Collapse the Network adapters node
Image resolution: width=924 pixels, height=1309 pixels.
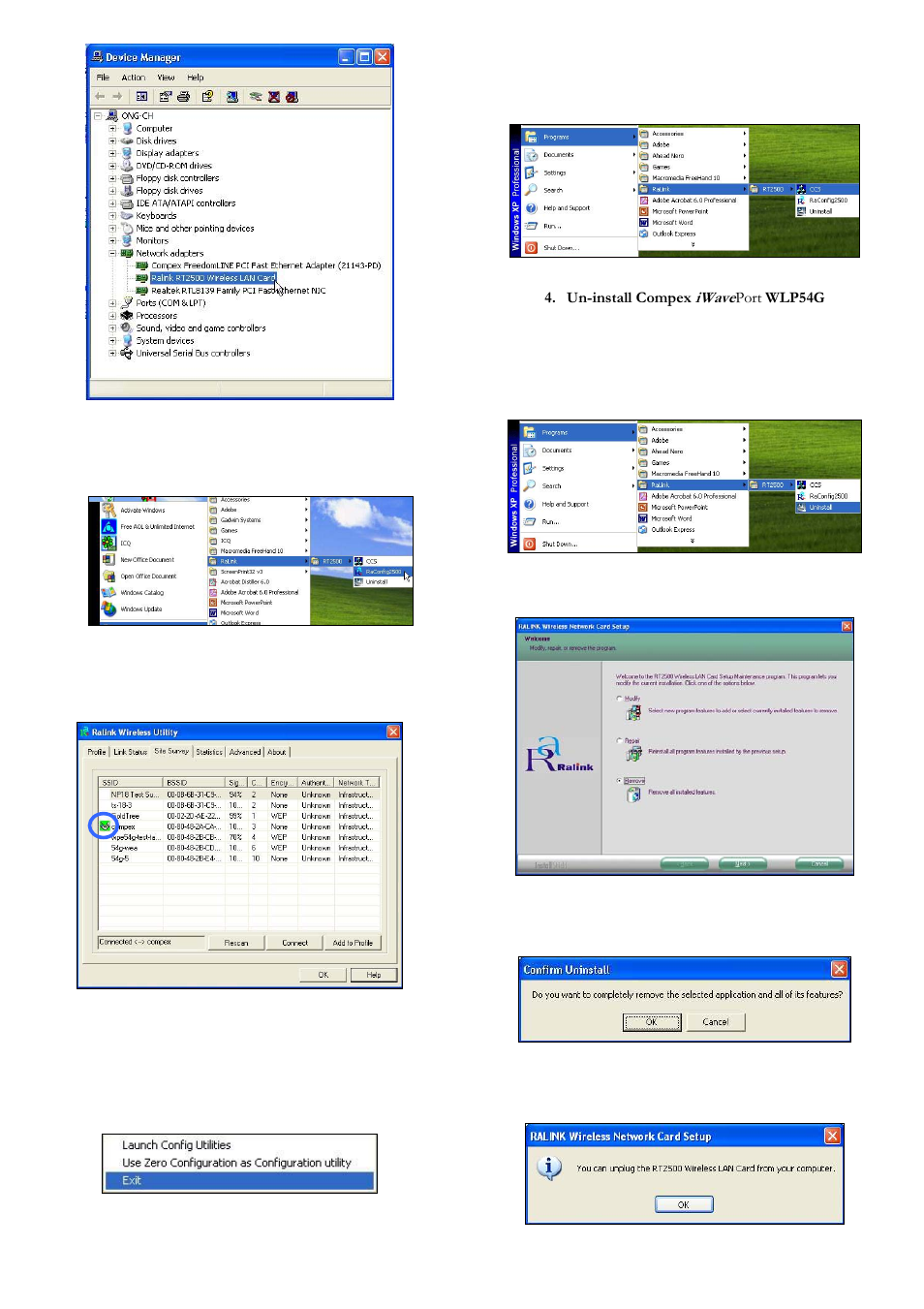point(112,253)
